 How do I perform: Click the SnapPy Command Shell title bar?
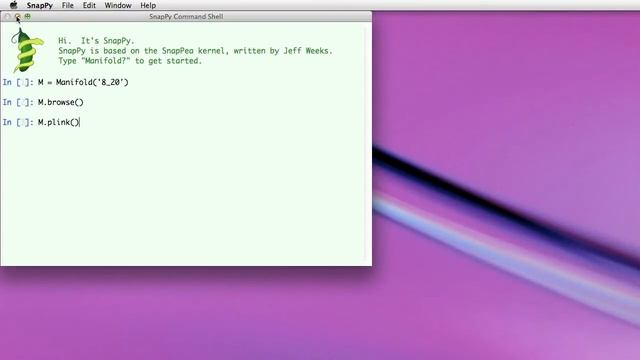coord(186,16)
